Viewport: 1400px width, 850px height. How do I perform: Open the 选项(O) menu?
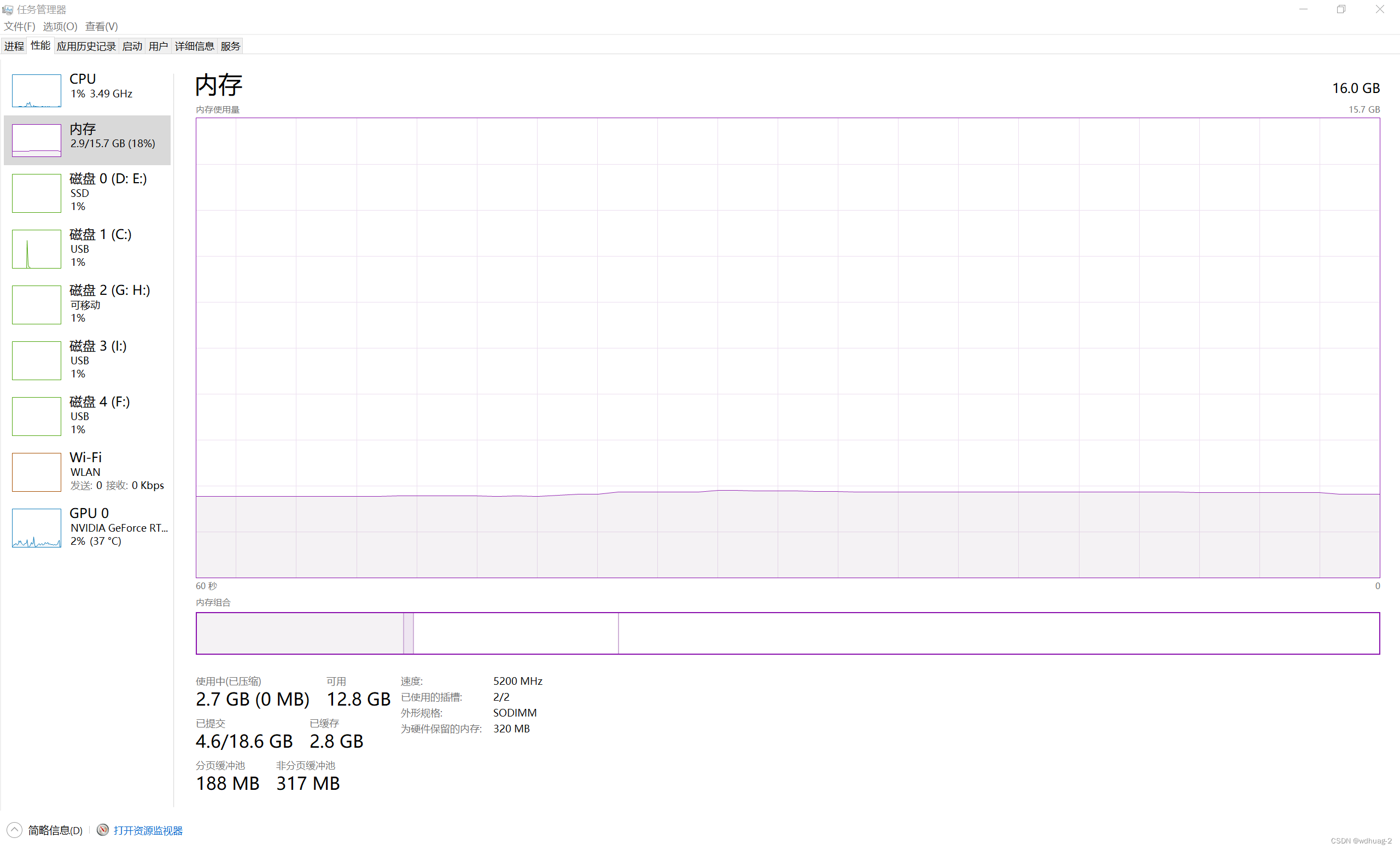60,26
